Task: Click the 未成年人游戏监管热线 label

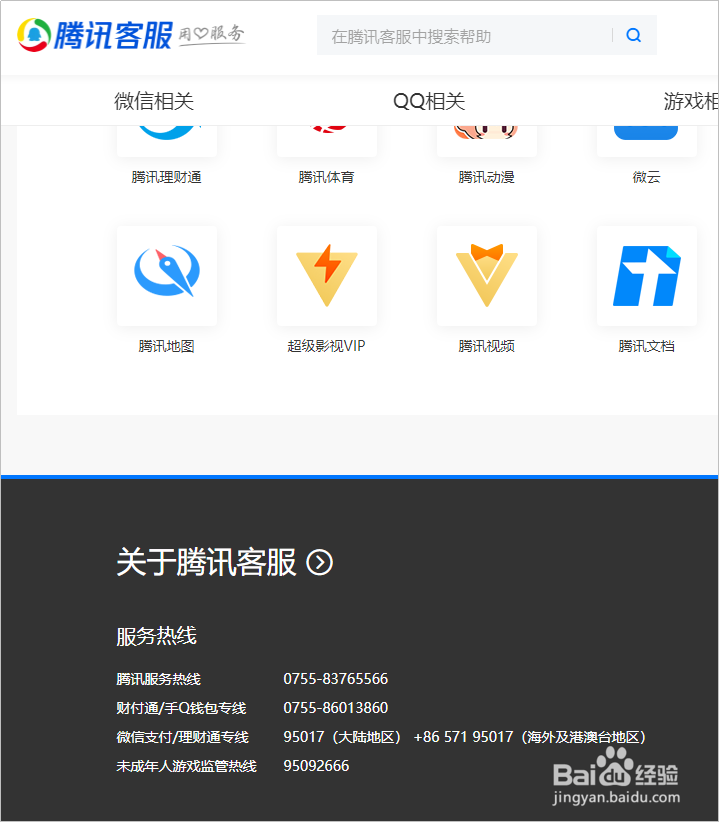Action: pos(186,766)
